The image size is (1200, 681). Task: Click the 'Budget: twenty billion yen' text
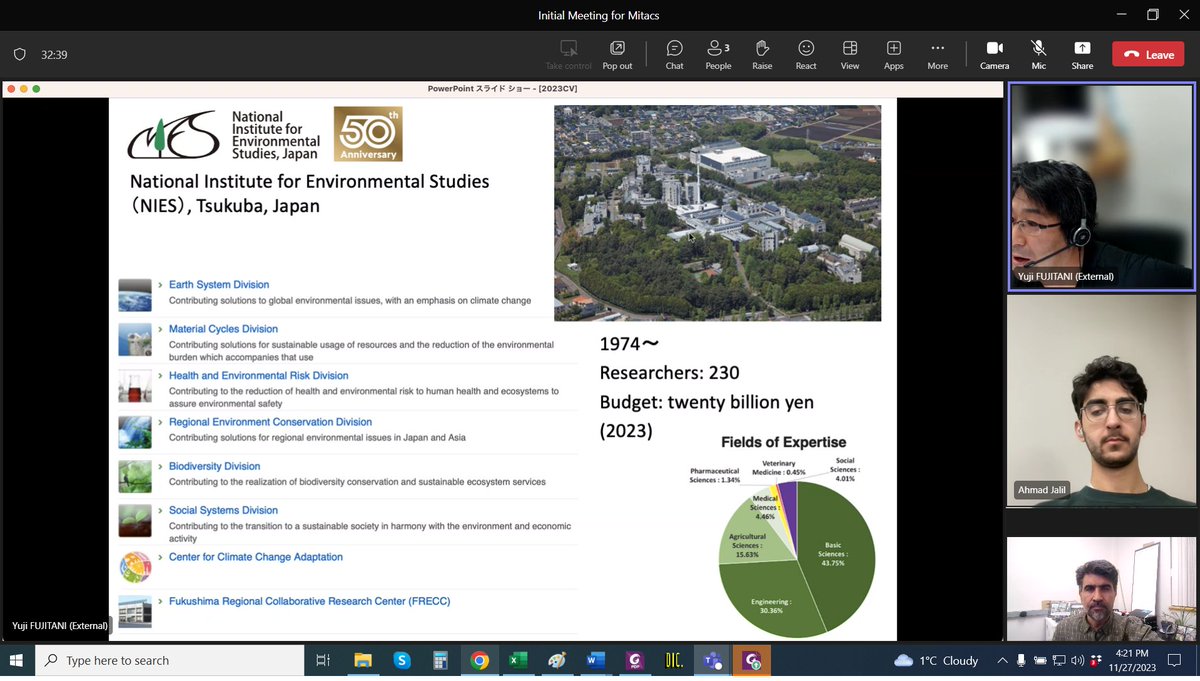coord(706,402)
